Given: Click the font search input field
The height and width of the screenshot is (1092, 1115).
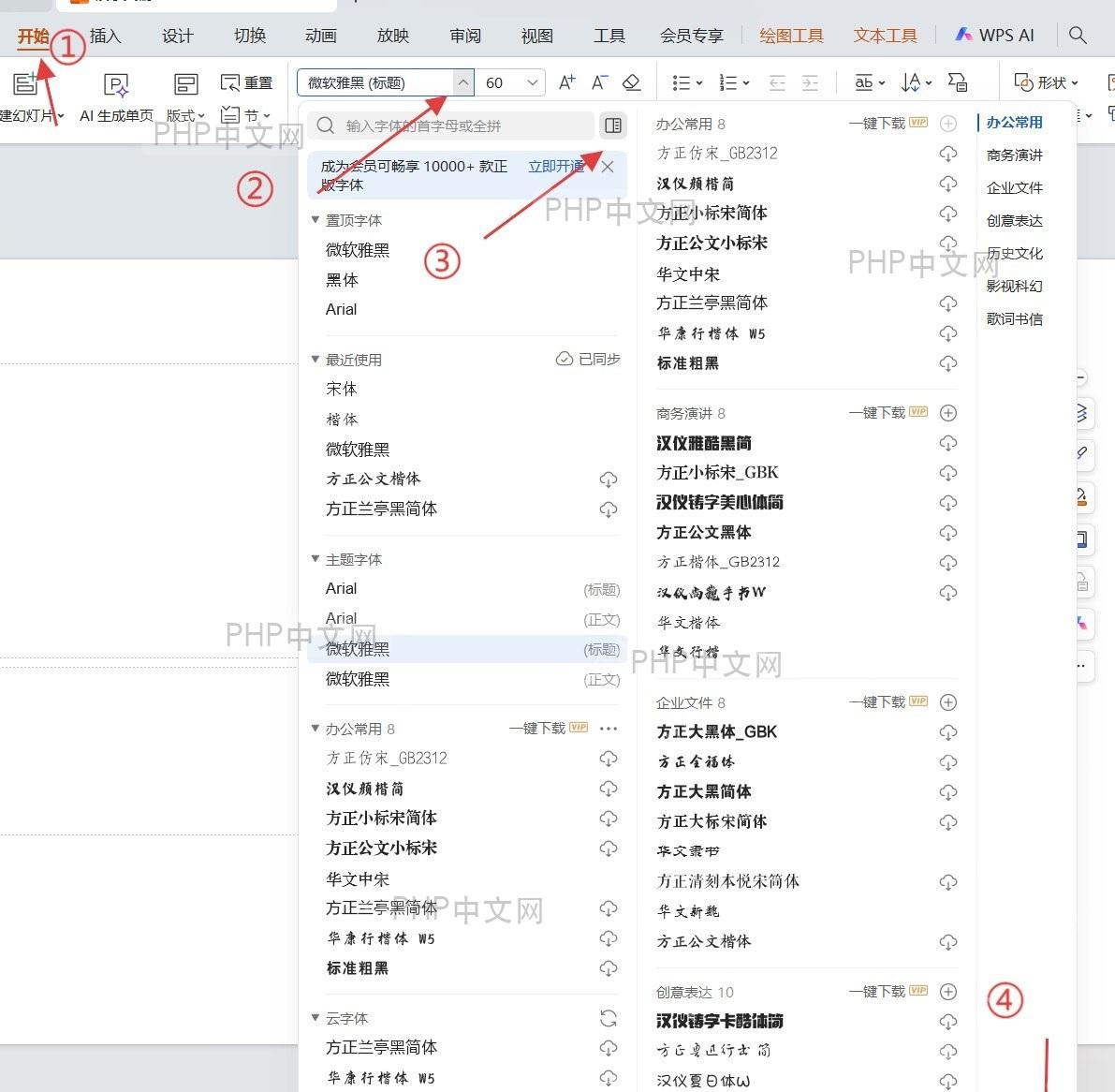Looking at the screenshot, I should 451,125.
